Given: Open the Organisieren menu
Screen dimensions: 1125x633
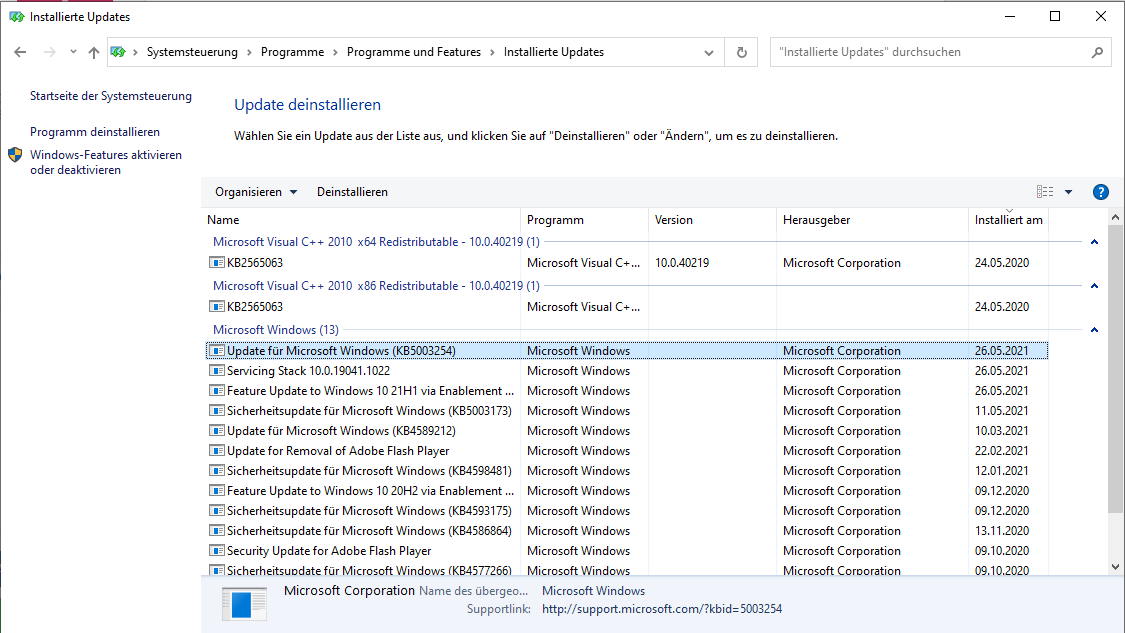Looking at the screenshot, I should 255,192.
